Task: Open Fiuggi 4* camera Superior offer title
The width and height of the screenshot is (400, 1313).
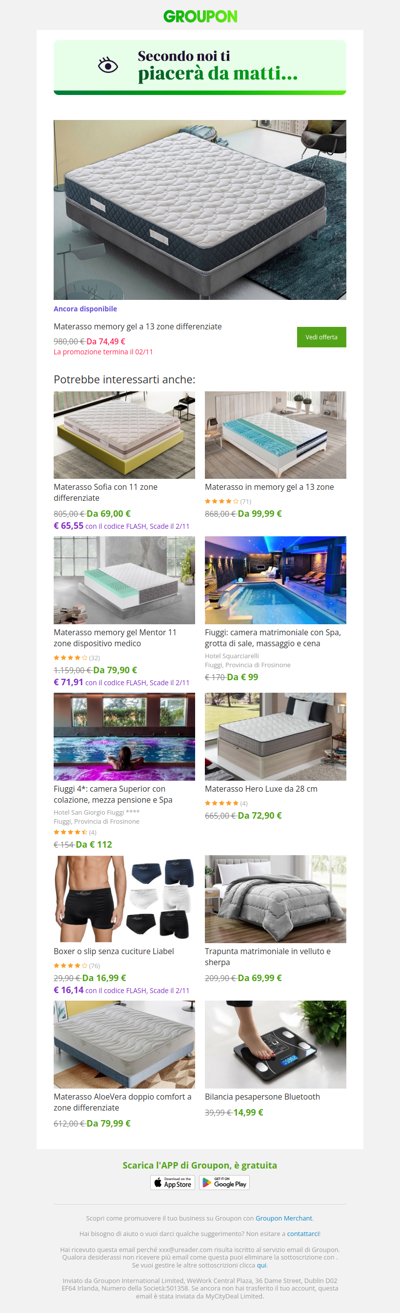Action: (113, 794)
